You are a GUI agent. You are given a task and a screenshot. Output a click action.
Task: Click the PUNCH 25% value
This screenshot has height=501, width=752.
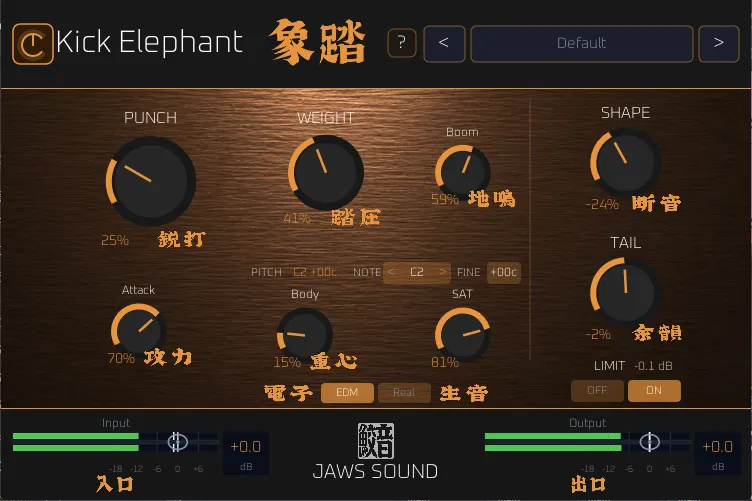click(115, 240)
